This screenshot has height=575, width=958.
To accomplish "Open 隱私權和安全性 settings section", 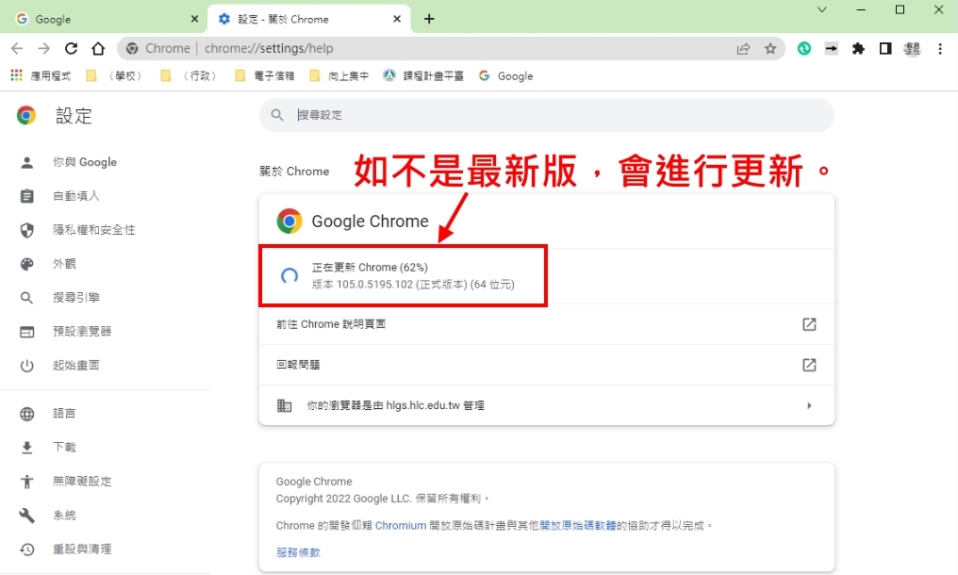I will [93, 230].
